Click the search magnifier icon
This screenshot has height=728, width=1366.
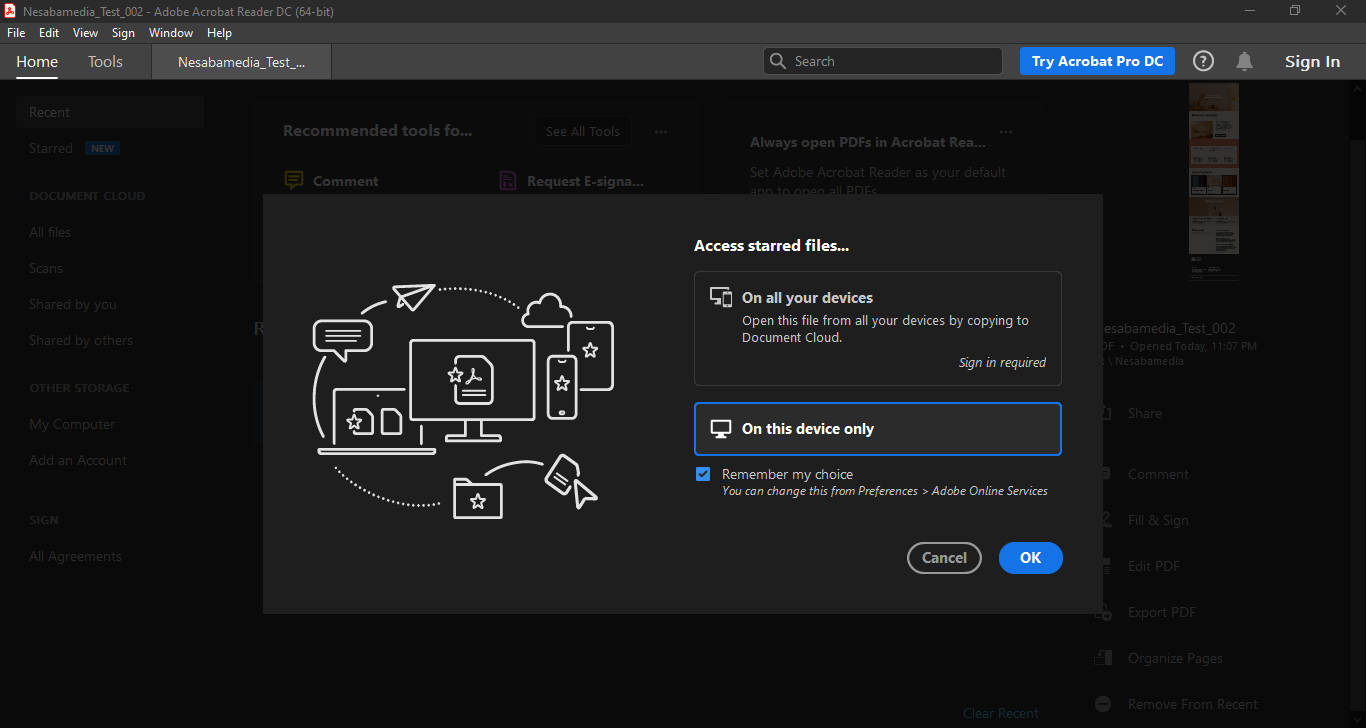778,61
